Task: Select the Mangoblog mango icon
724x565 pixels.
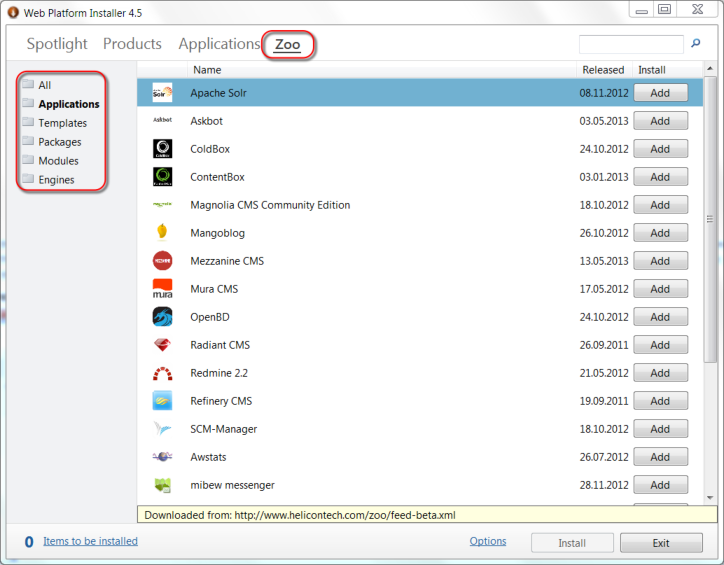Action: tap(162, 233)
